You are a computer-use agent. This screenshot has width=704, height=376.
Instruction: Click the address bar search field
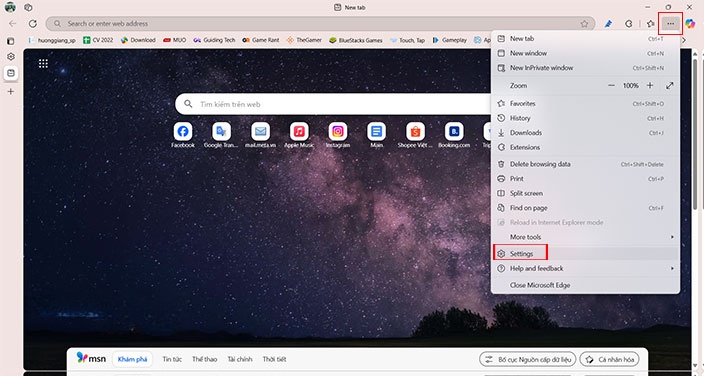pyautogui.click(x=321, y=23)
